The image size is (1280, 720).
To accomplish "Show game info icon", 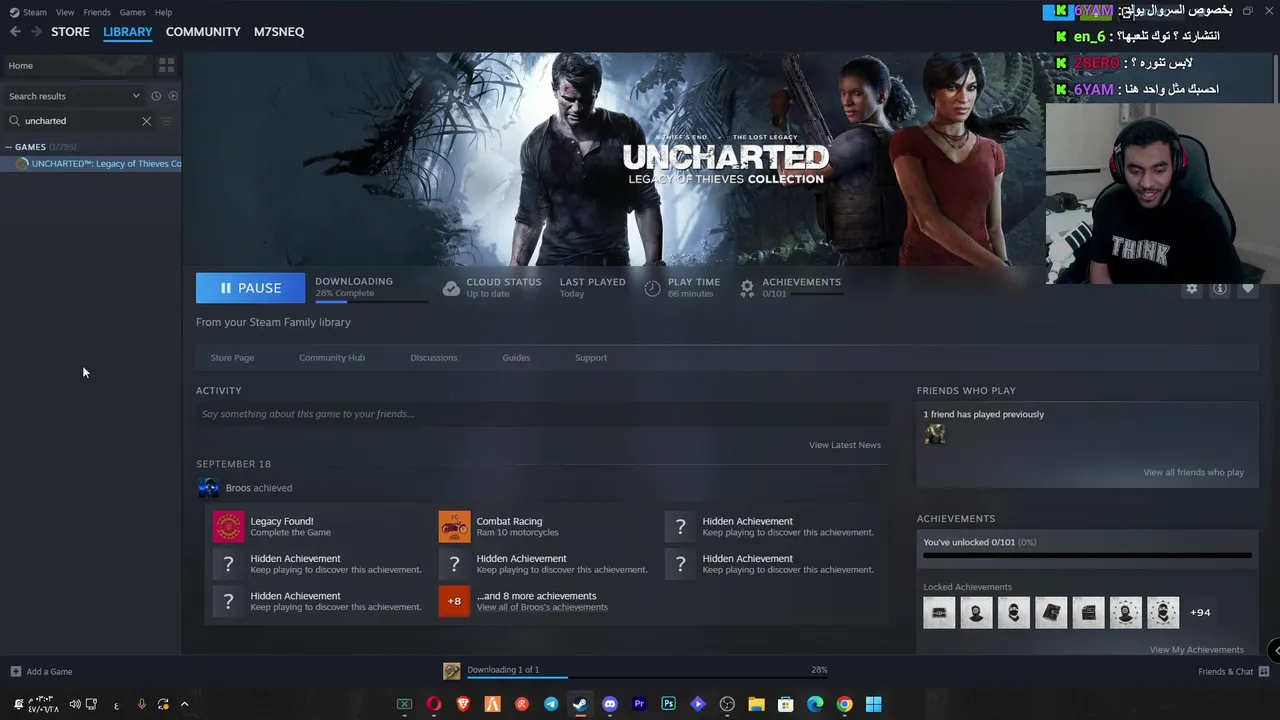I will pyautogui.click(x=1219, y=288).
